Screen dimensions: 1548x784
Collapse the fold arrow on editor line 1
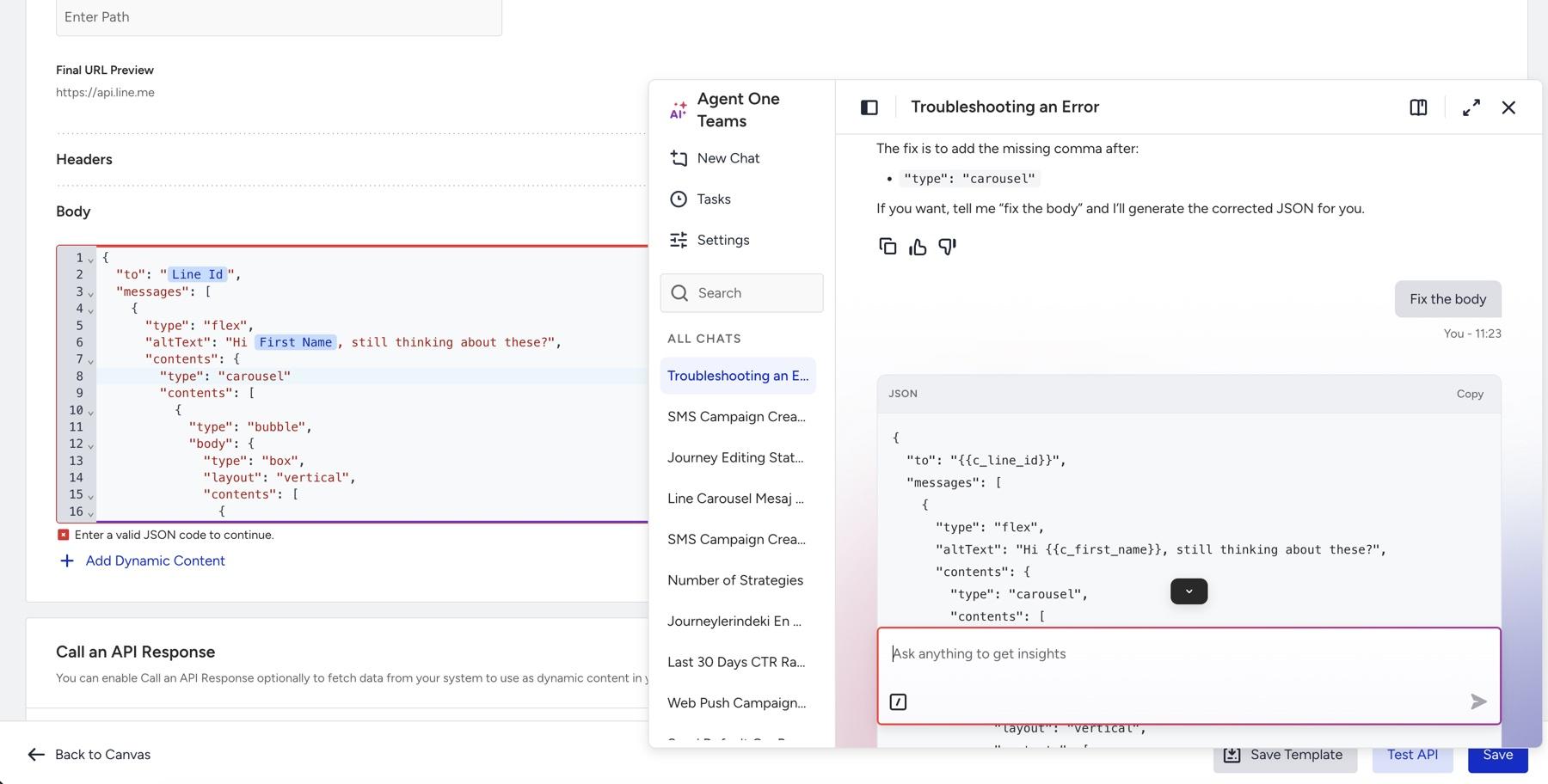(90, 260)
